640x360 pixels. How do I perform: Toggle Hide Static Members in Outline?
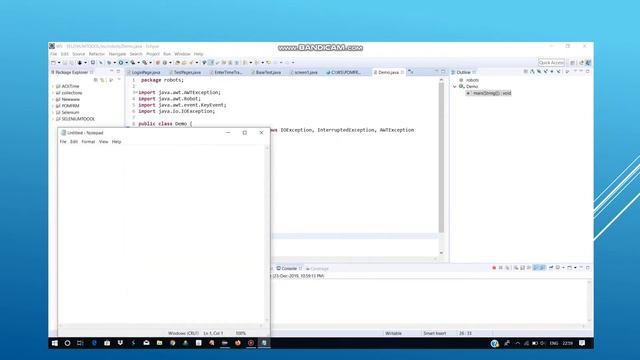[x=546, y=72]
